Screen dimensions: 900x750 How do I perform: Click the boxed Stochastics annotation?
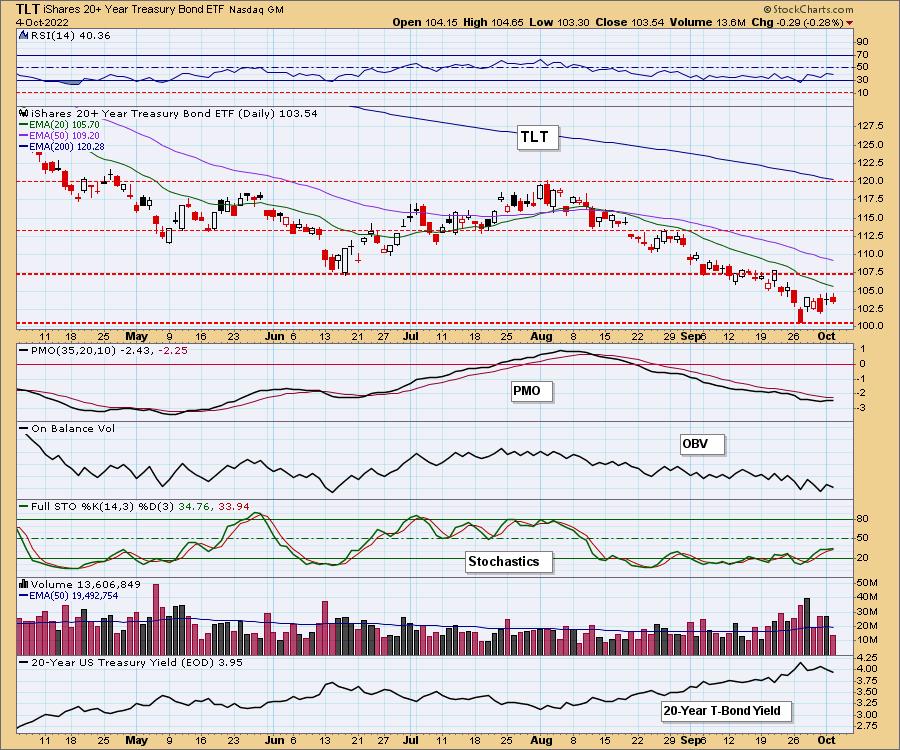coord(508,562)
